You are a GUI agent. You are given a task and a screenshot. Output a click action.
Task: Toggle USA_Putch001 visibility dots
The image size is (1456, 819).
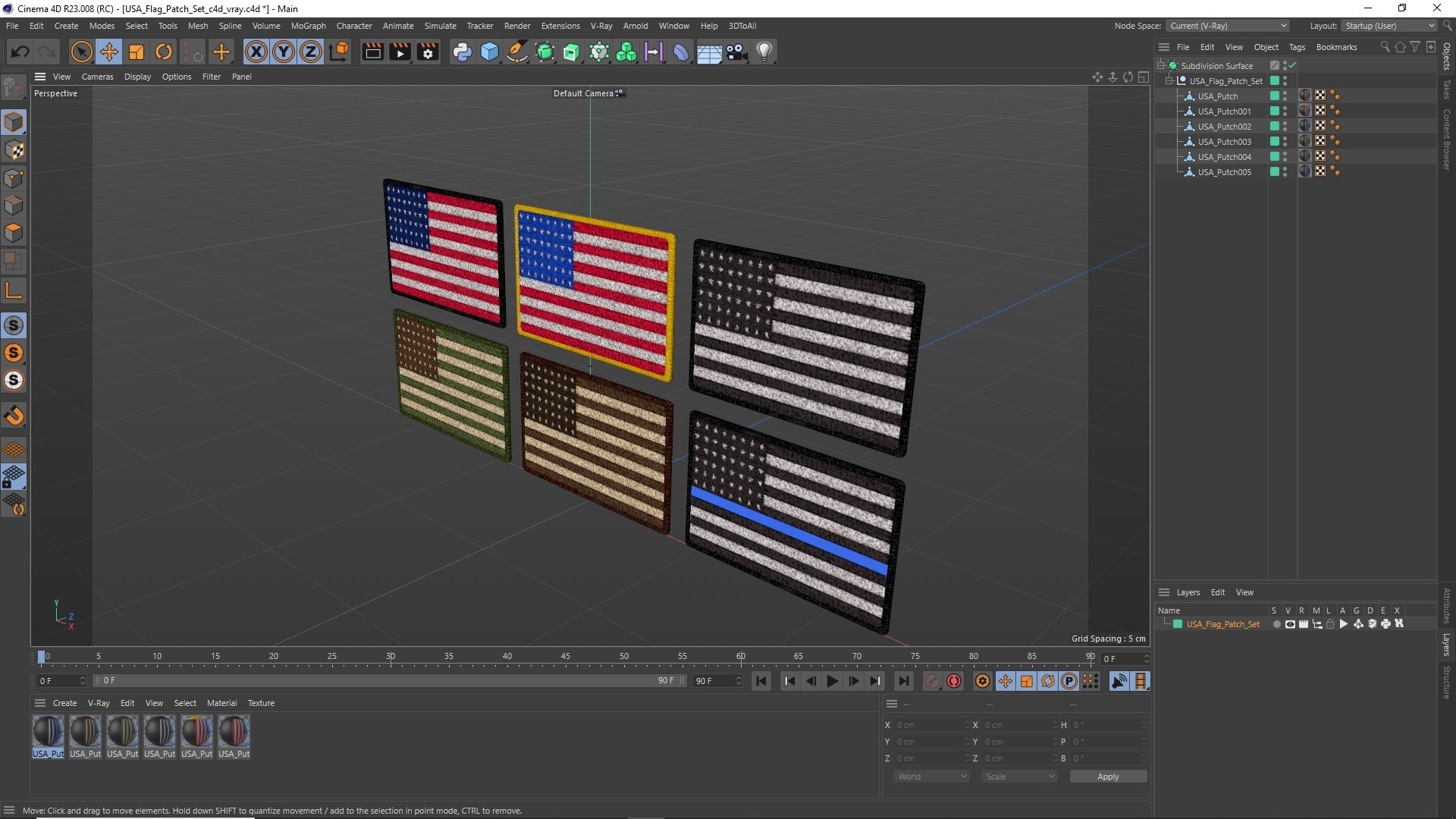coord(1285,111)
